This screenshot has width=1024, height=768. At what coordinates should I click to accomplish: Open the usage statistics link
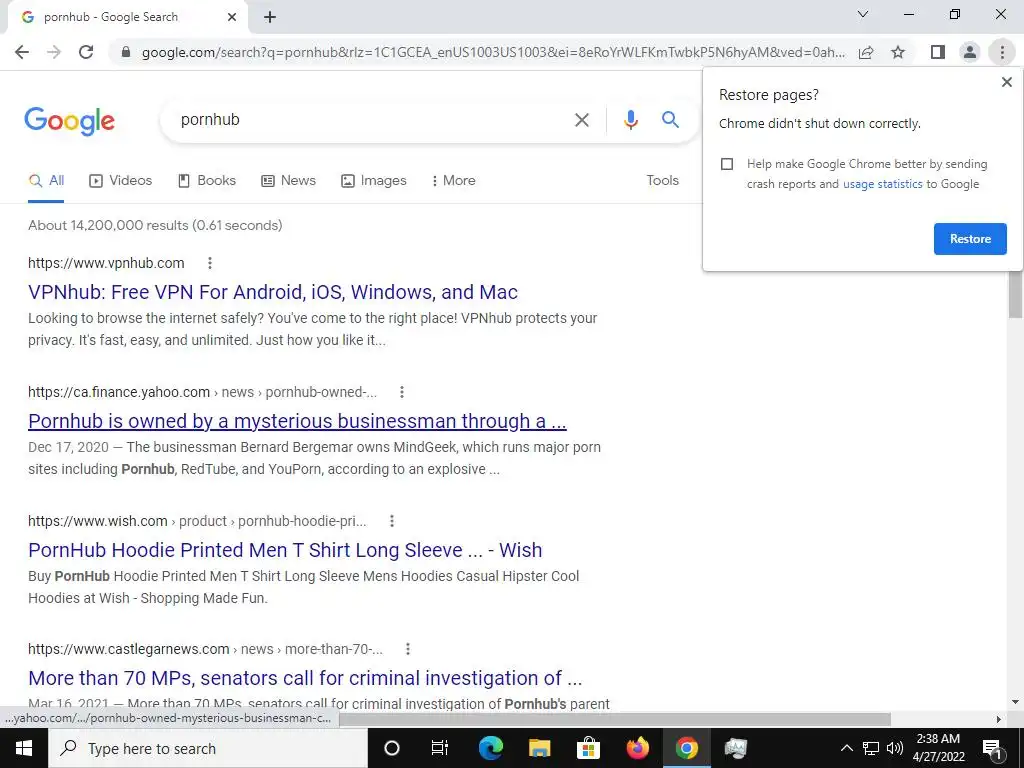pyautogui.click(x=882, y=184)
